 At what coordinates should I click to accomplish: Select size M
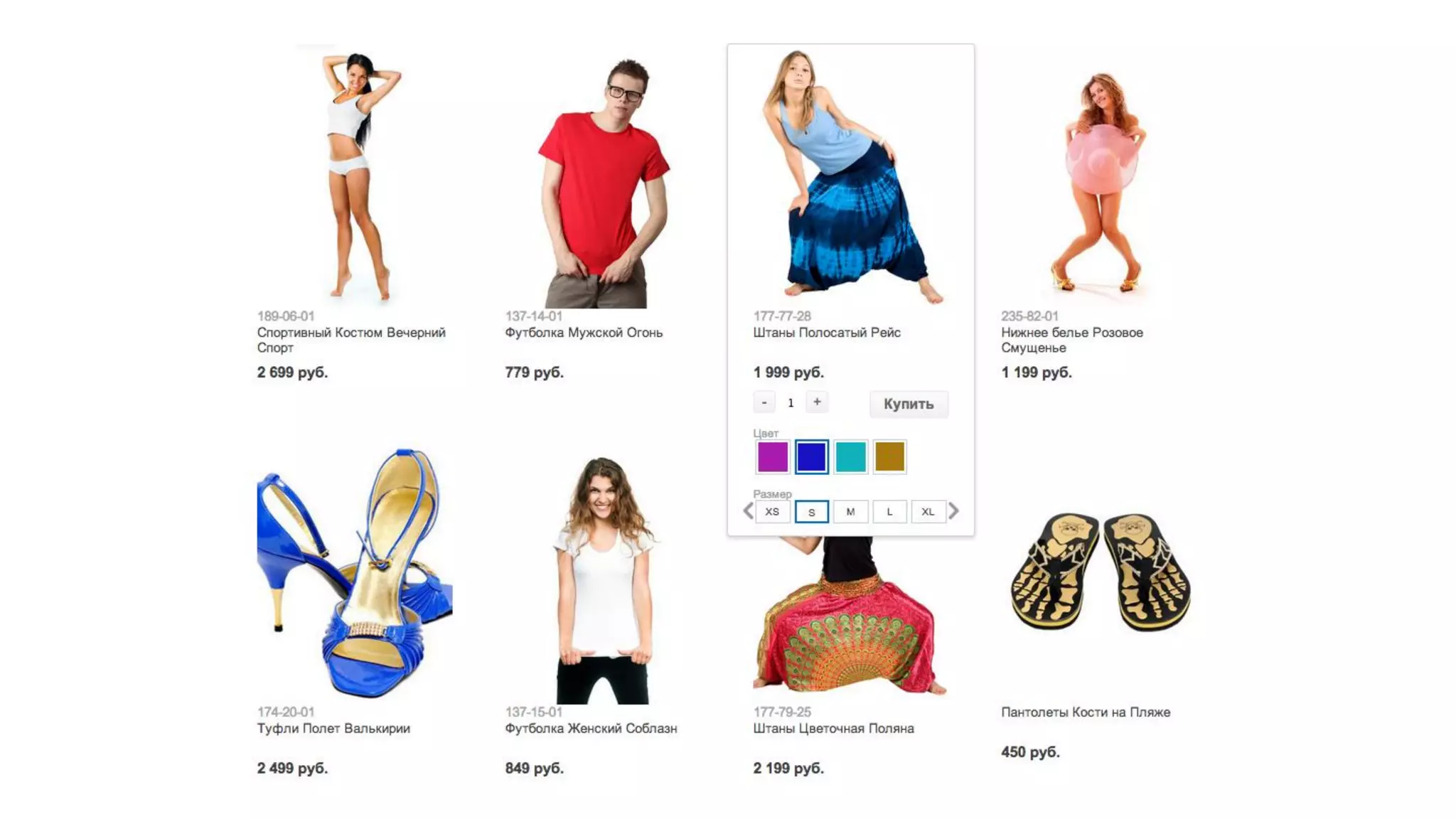850,512
